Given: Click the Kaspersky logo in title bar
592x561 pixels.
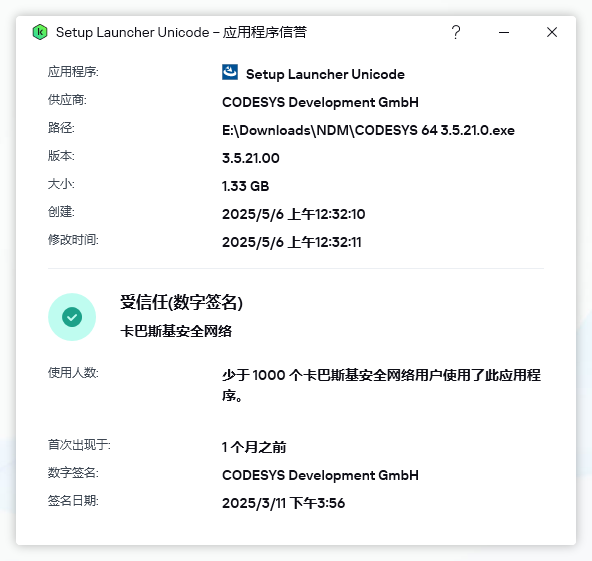Looking at the screenshot, I should [x=40, y=32].
